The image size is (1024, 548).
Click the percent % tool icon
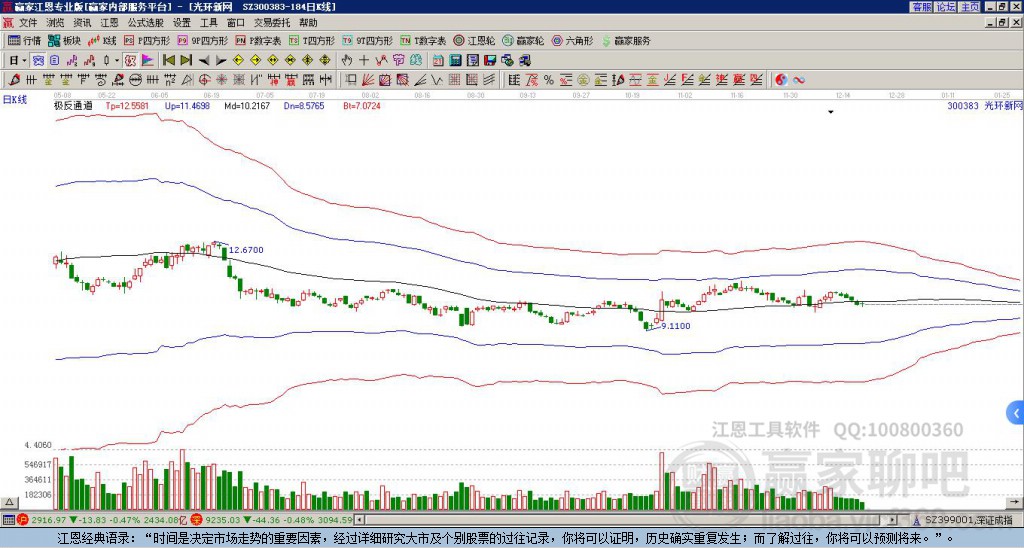click(549, 80)
